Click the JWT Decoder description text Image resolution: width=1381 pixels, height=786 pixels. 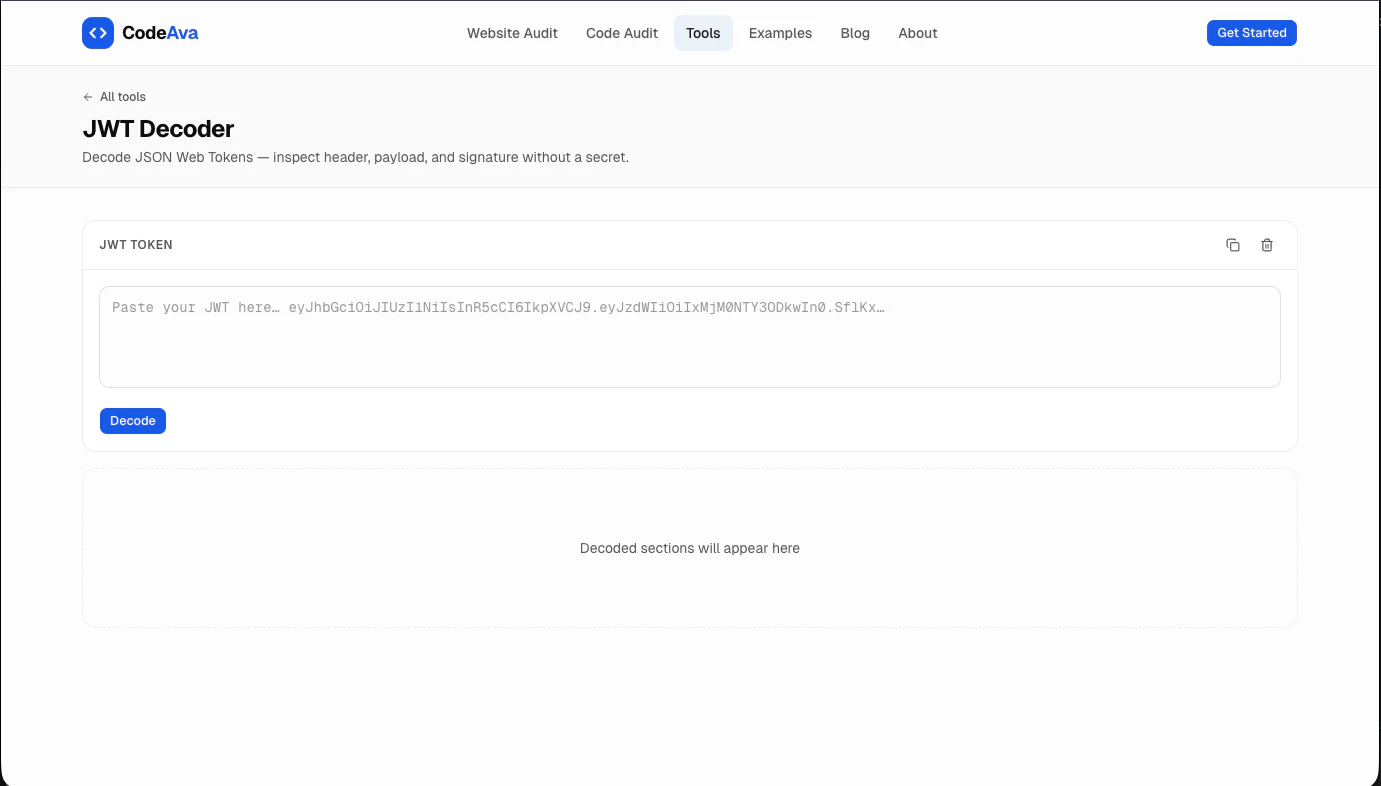[356, 157]
